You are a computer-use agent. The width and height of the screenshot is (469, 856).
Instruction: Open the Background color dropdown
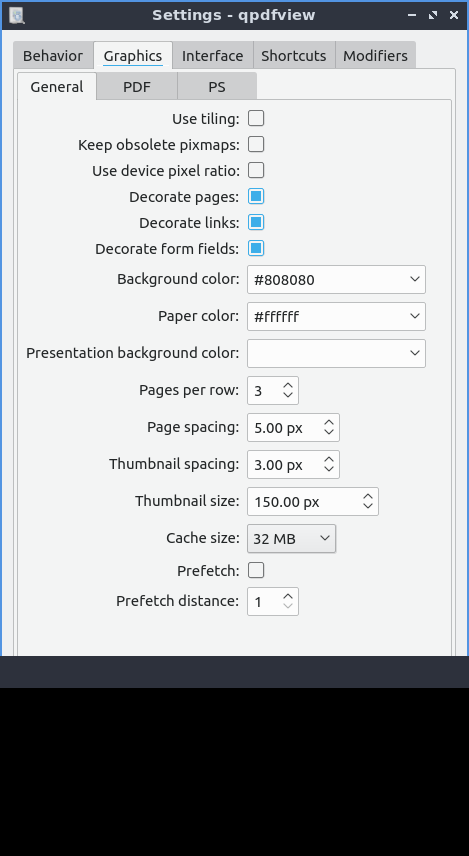[x=336, y=280]
